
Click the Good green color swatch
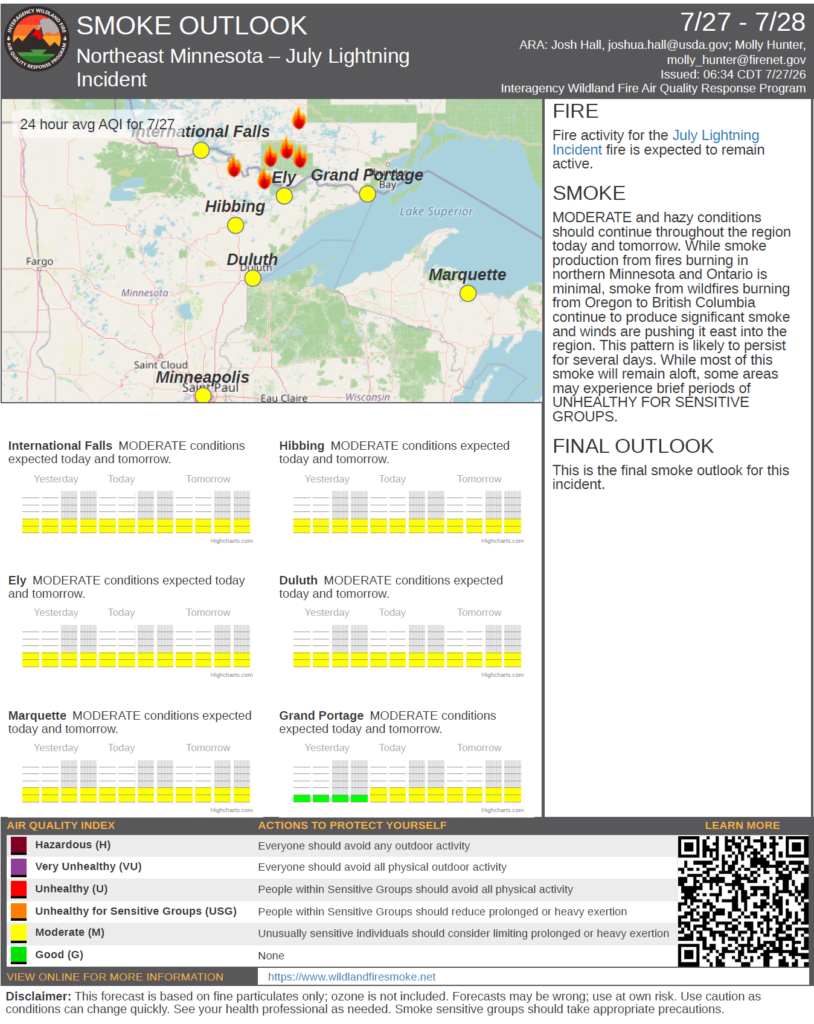pyautogui.click(x=19, y=955)
